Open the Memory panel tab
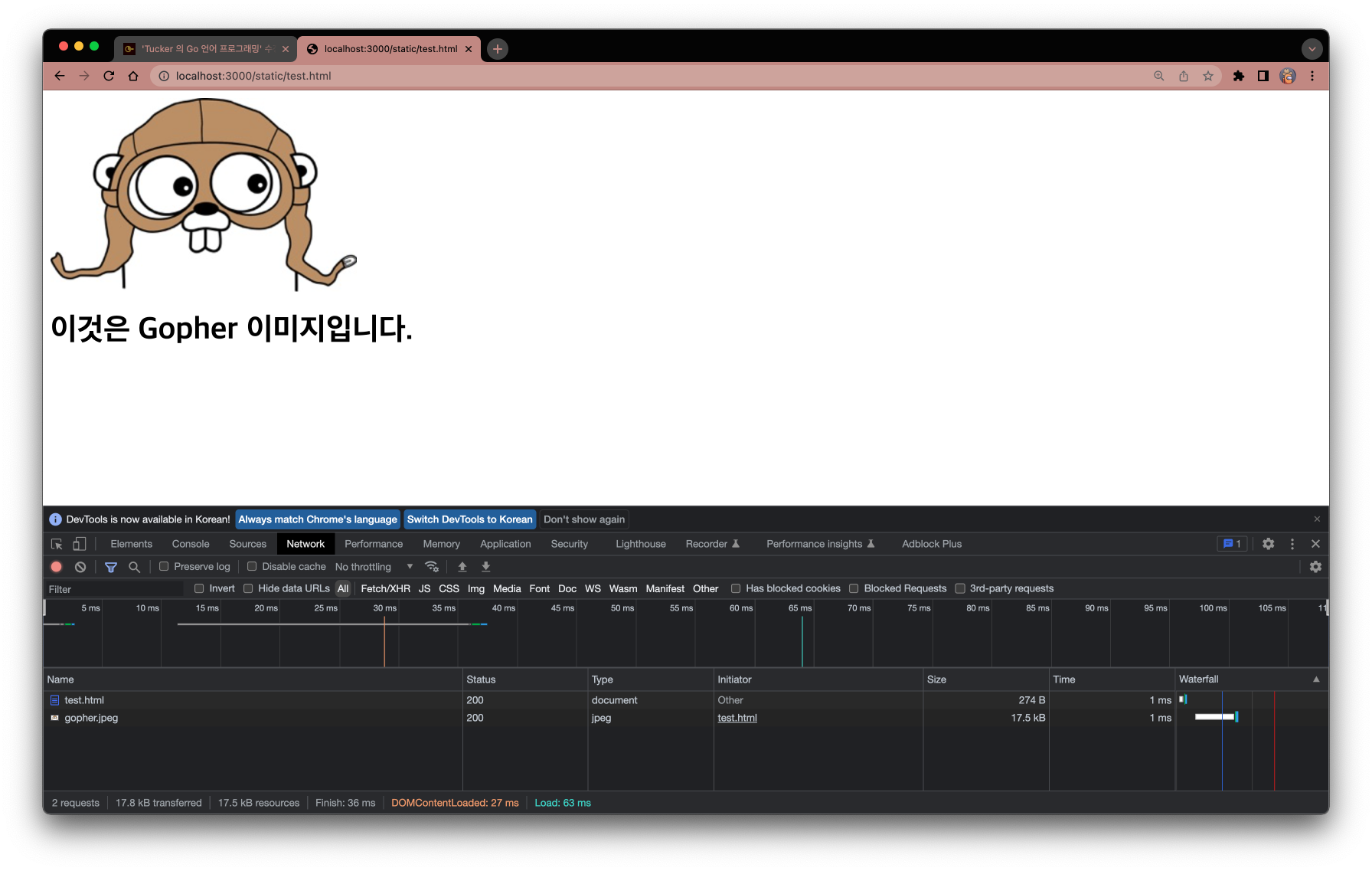The width and height of the screenshot is (1372, 871). point(442,544)
